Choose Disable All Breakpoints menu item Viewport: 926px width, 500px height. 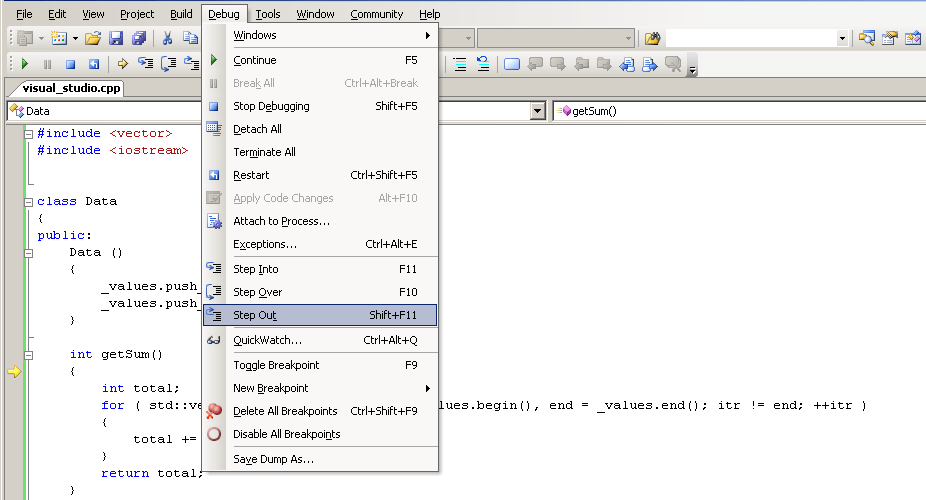pos(320,434)
